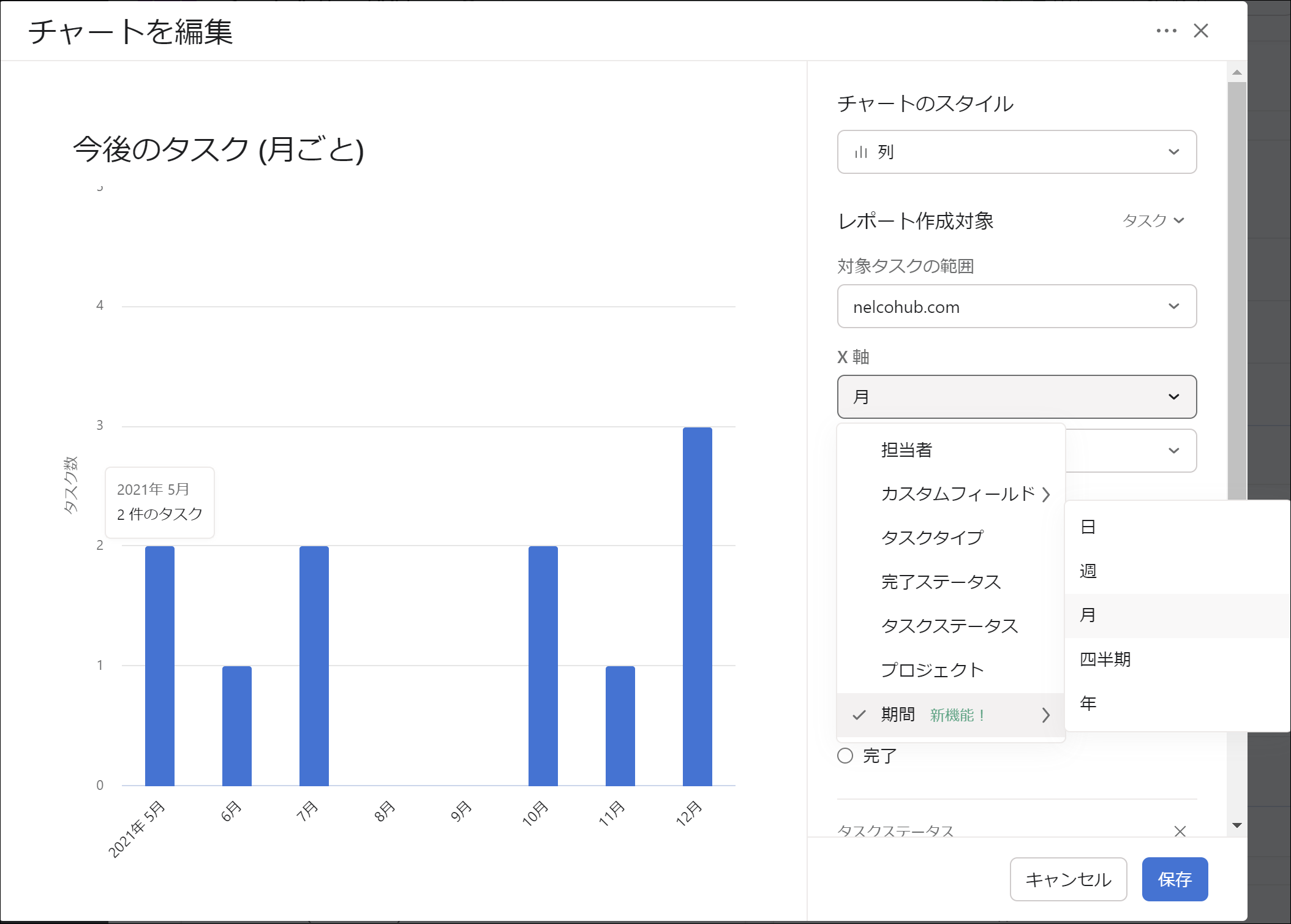This screenshot has height=924, width=1291.
Task: Click the scrollbar up arrow
Action: pos(1236,72)
